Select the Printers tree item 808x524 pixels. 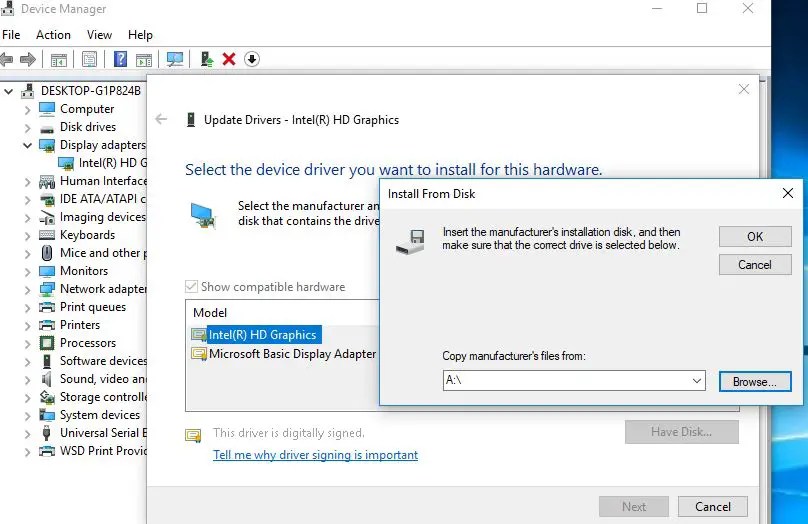80,325
